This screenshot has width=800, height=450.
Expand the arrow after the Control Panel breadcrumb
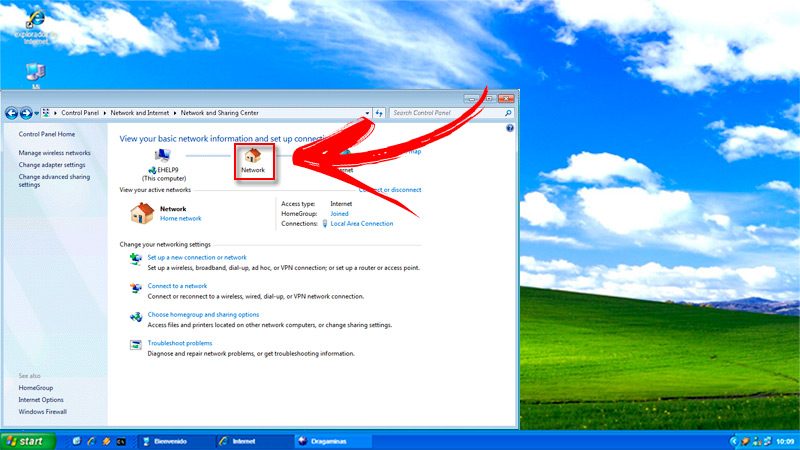[105, 113]
